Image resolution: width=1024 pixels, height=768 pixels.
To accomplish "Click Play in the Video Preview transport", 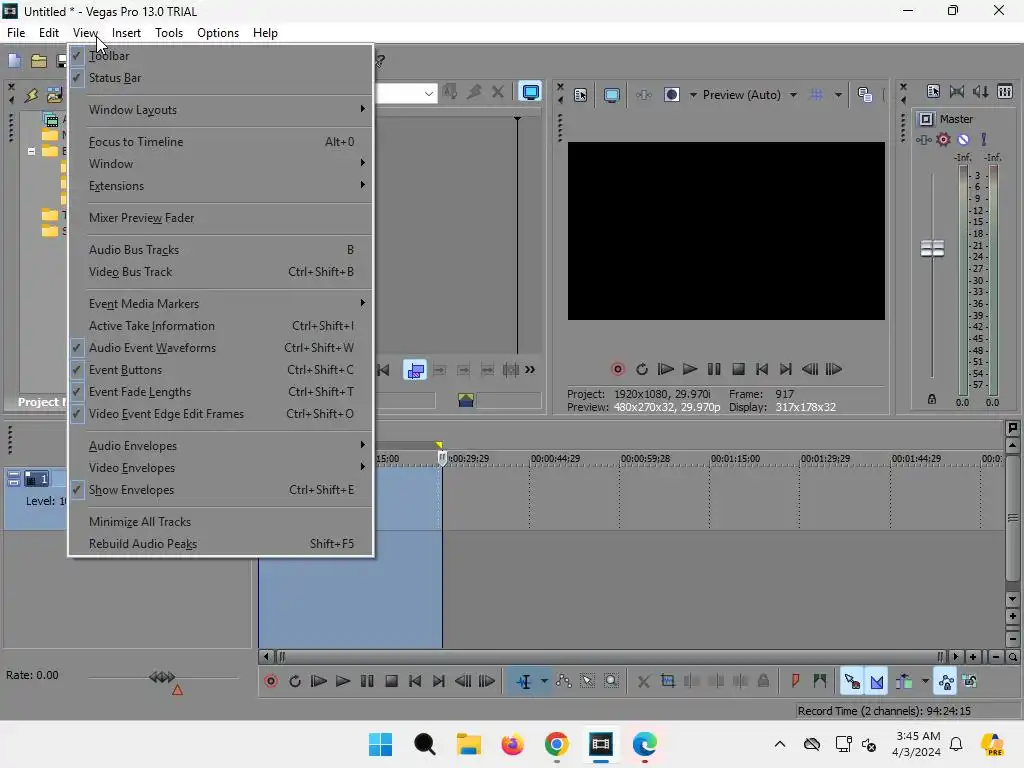I will coord(690,369).
